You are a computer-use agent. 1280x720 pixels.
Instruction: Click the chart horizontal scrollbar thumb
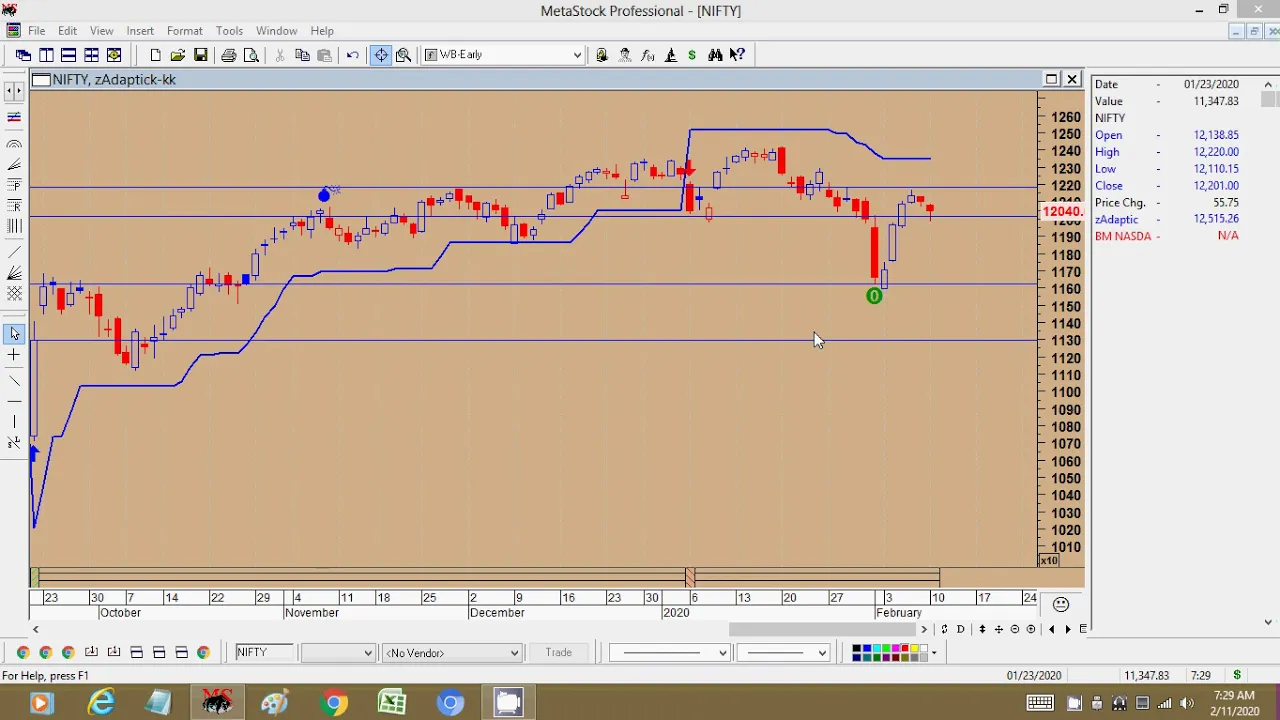pos(821,629)
